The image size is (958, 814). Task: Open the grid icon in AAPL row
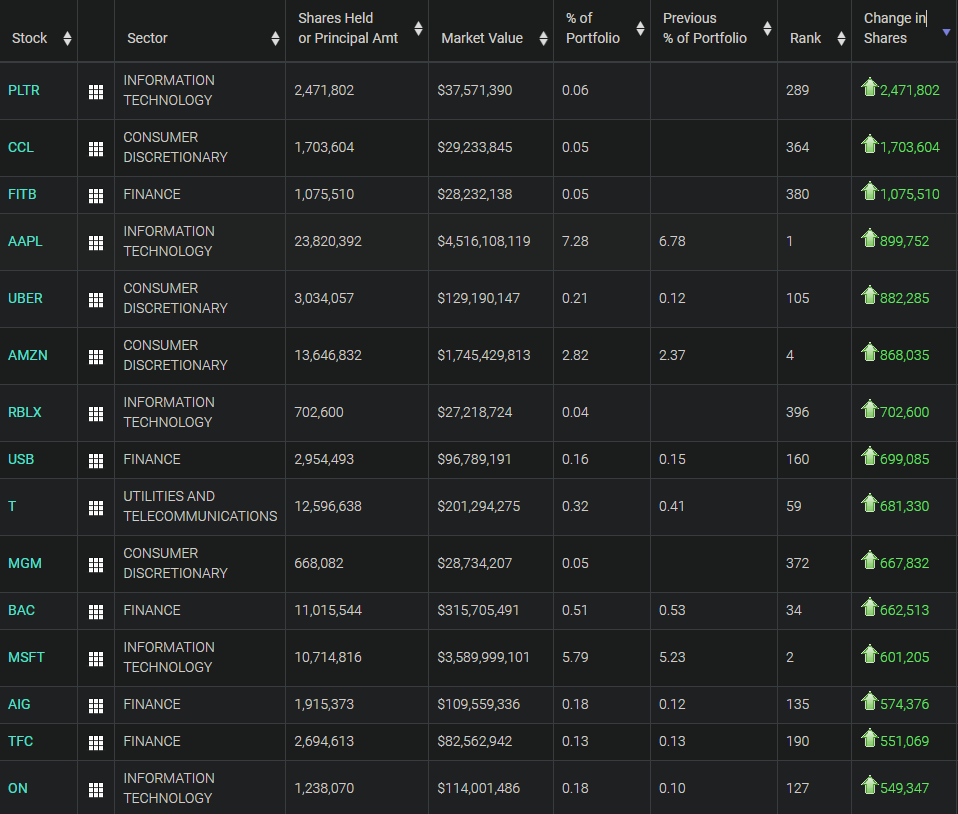point(96,243)
